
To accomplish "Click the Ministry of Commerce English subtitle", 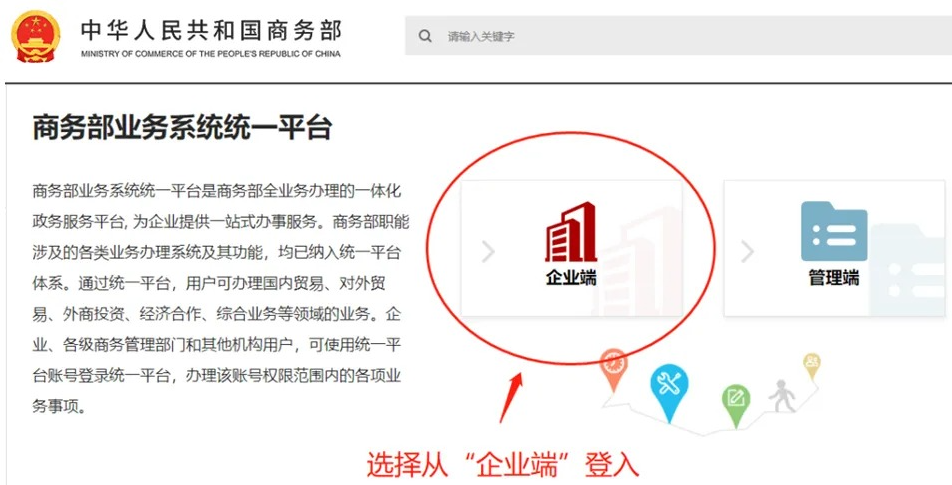I will point(211,53).
